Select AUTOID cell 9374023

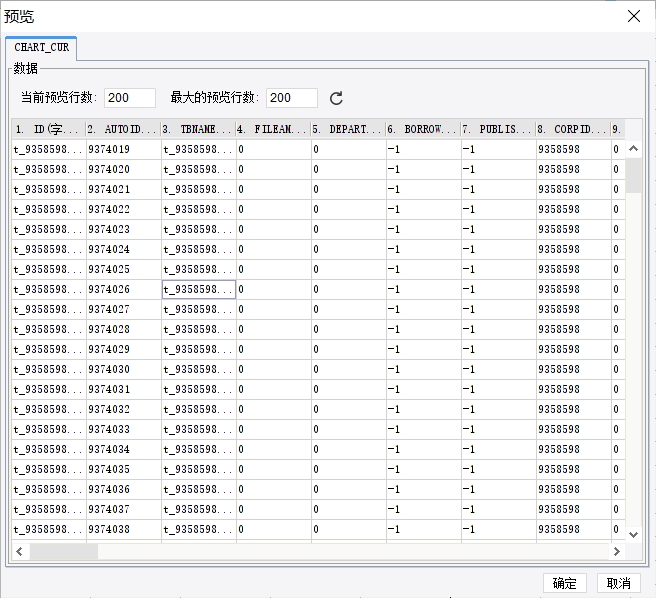[124, 229]
